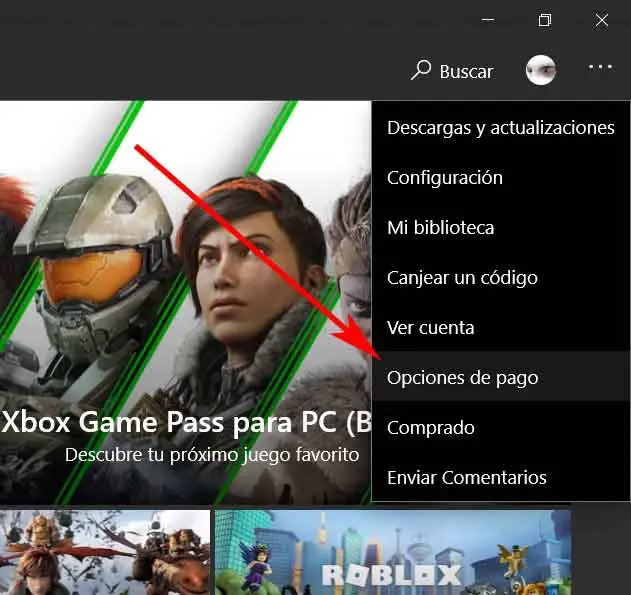
Task: Open the Xbox Game Pass para PC banner
Action: 185,302
